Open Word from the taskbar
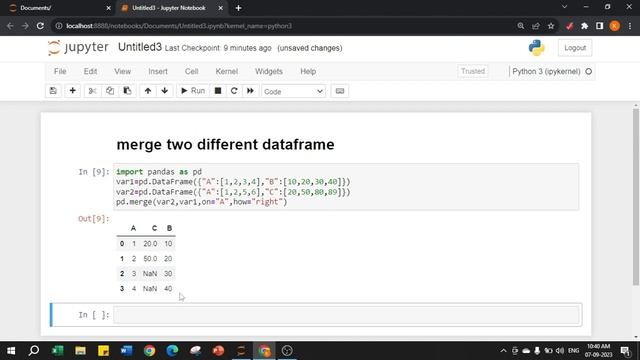The height and width of the screenshot is (360, 640). (x=127, y=351)
